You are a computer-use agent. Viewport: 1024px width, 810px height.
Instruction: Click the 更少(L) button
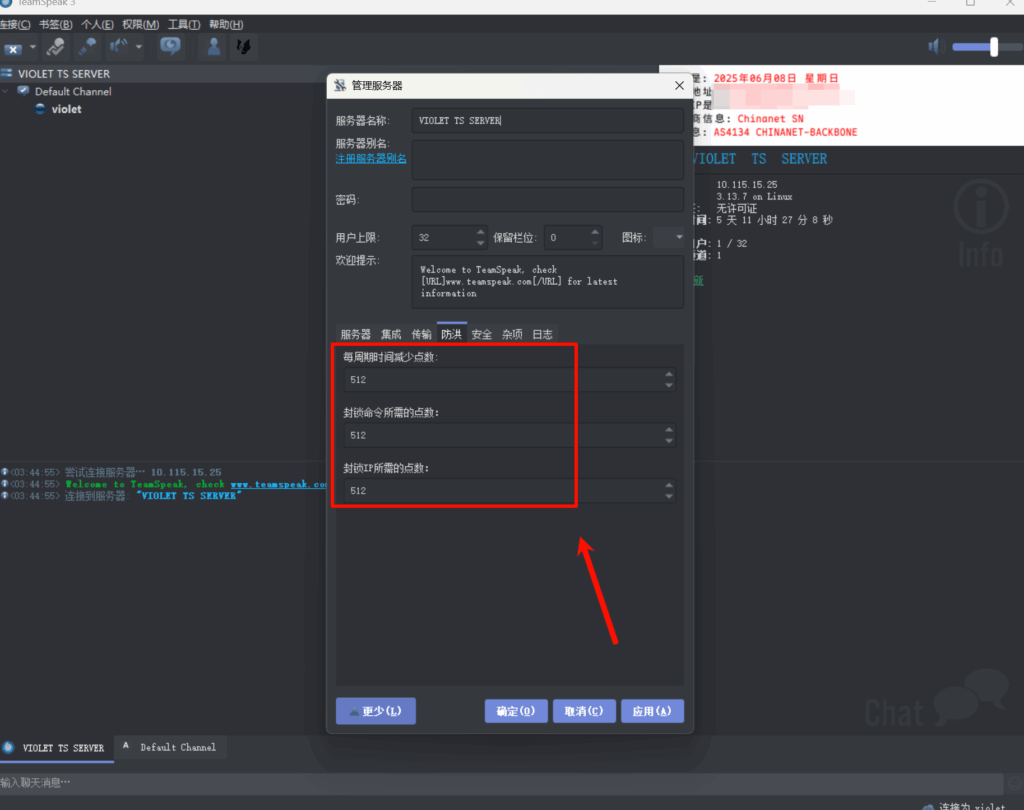pos(376,711)
